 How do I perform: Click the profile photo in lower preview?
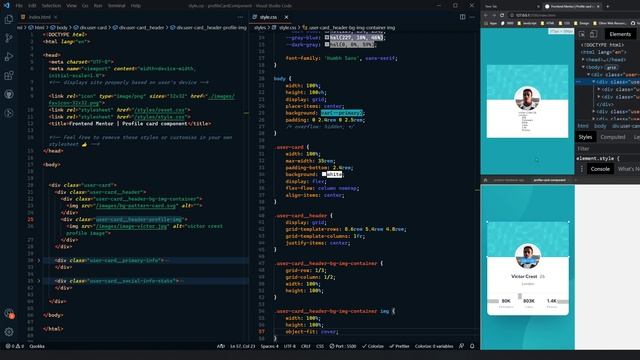tap(528, 256)
